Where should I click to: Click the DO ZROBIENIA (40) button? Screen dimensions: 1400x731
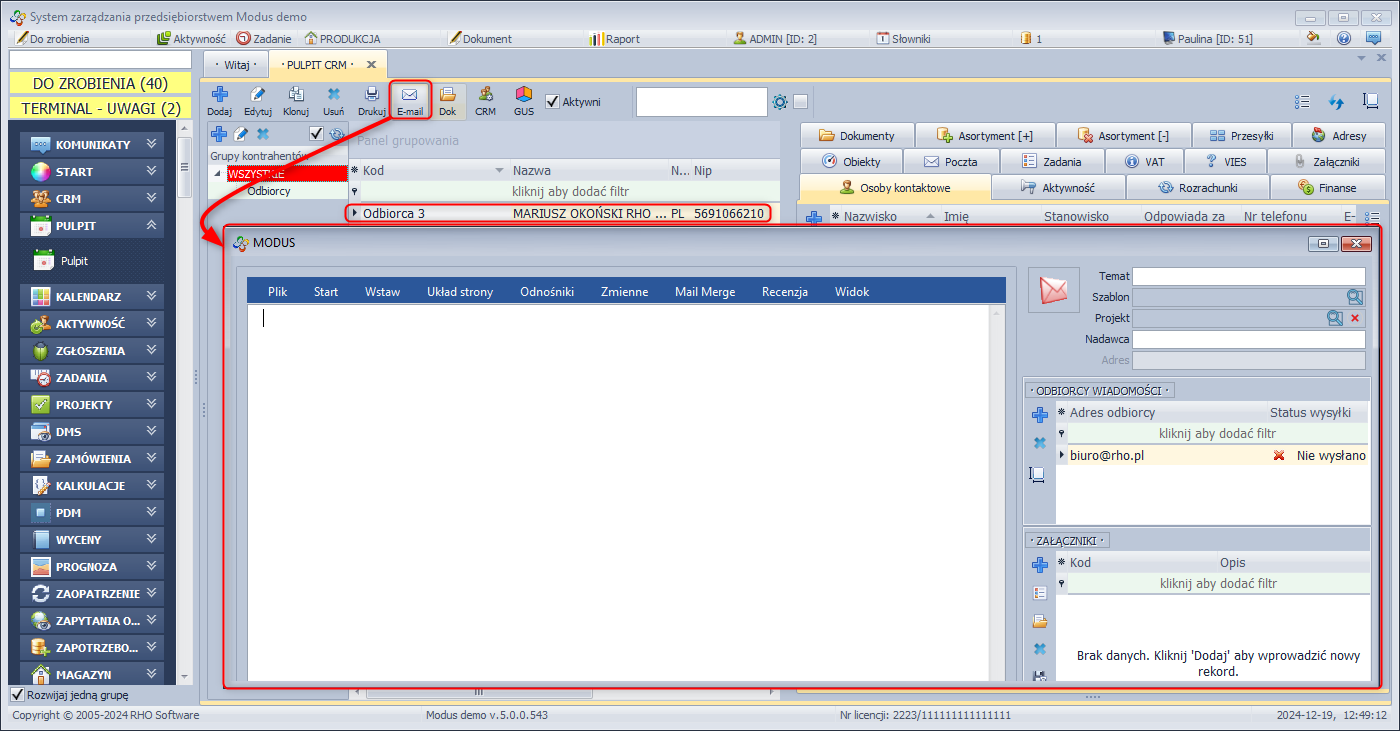tap(100, 84)
